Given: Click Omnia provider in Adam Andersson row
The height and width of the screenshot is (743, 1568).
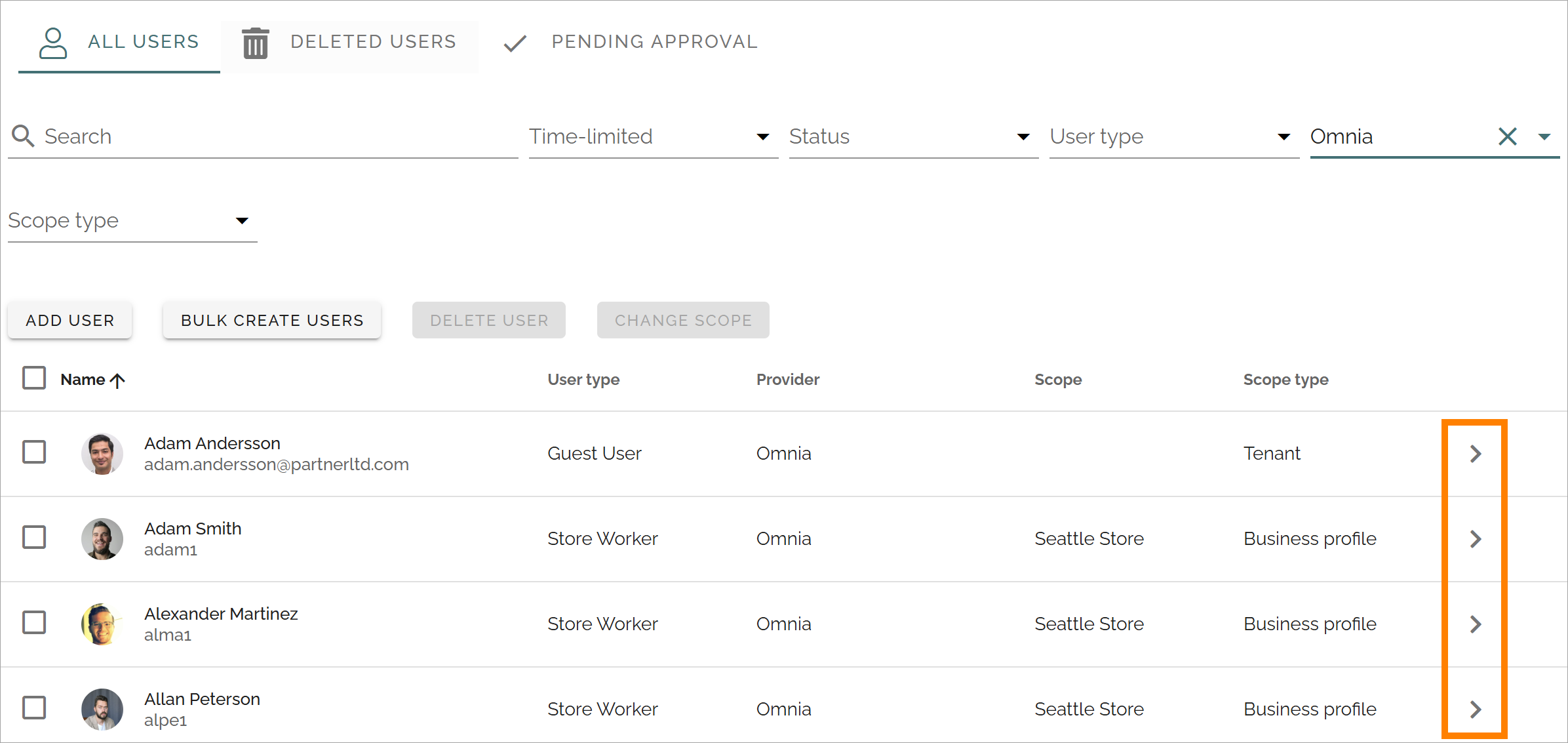Looking at the screenshot, I should 783,453.
